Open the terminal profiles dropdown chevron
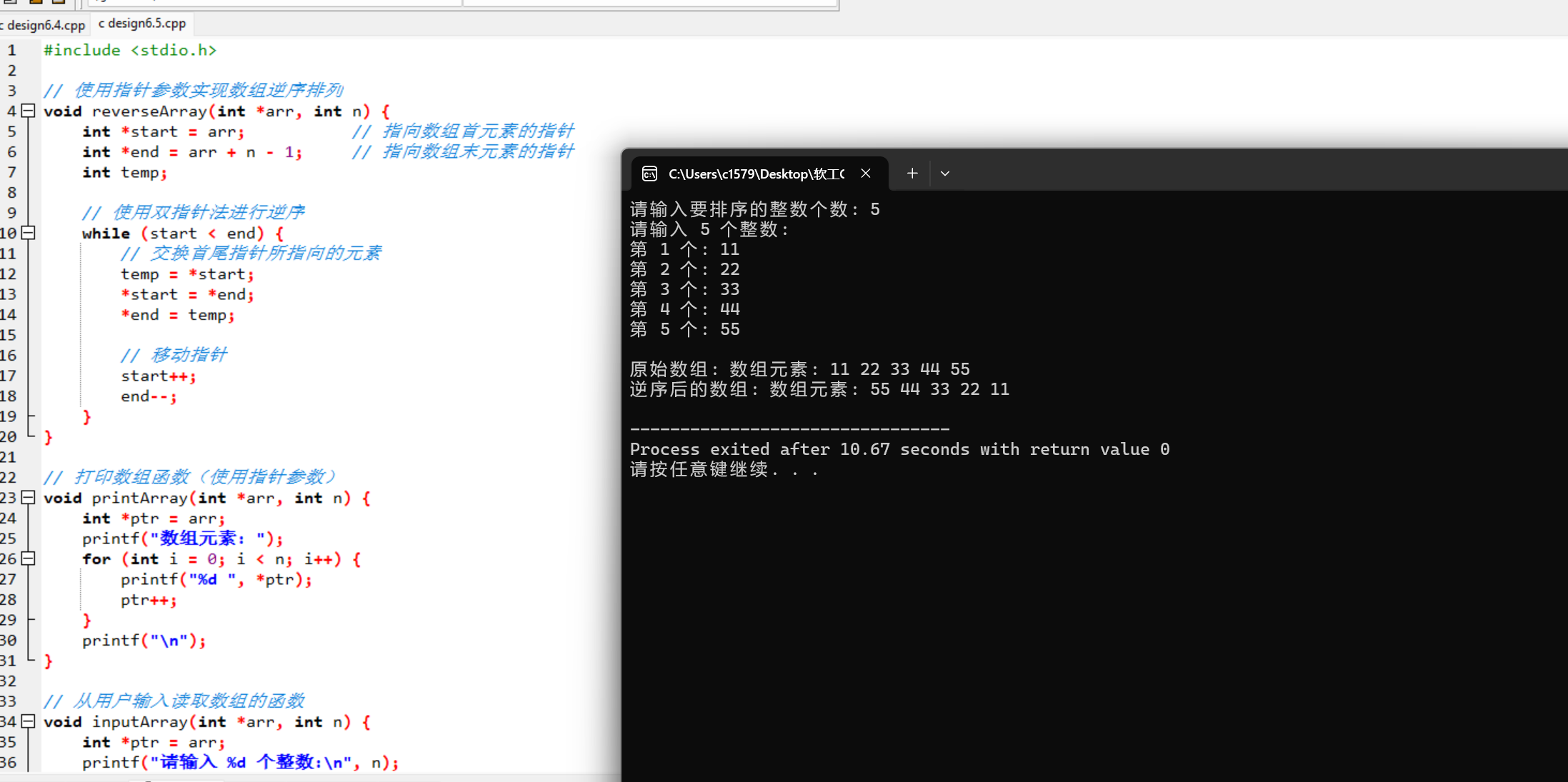This screenshot has height=782, width=1568. 945,174
